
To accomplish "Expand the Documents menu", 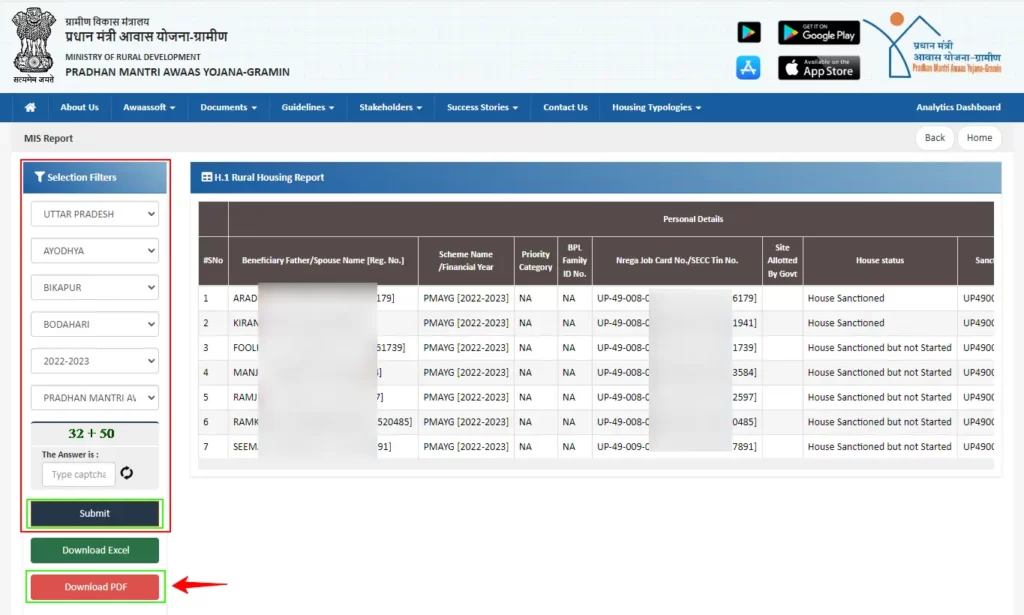I will 229,107.
